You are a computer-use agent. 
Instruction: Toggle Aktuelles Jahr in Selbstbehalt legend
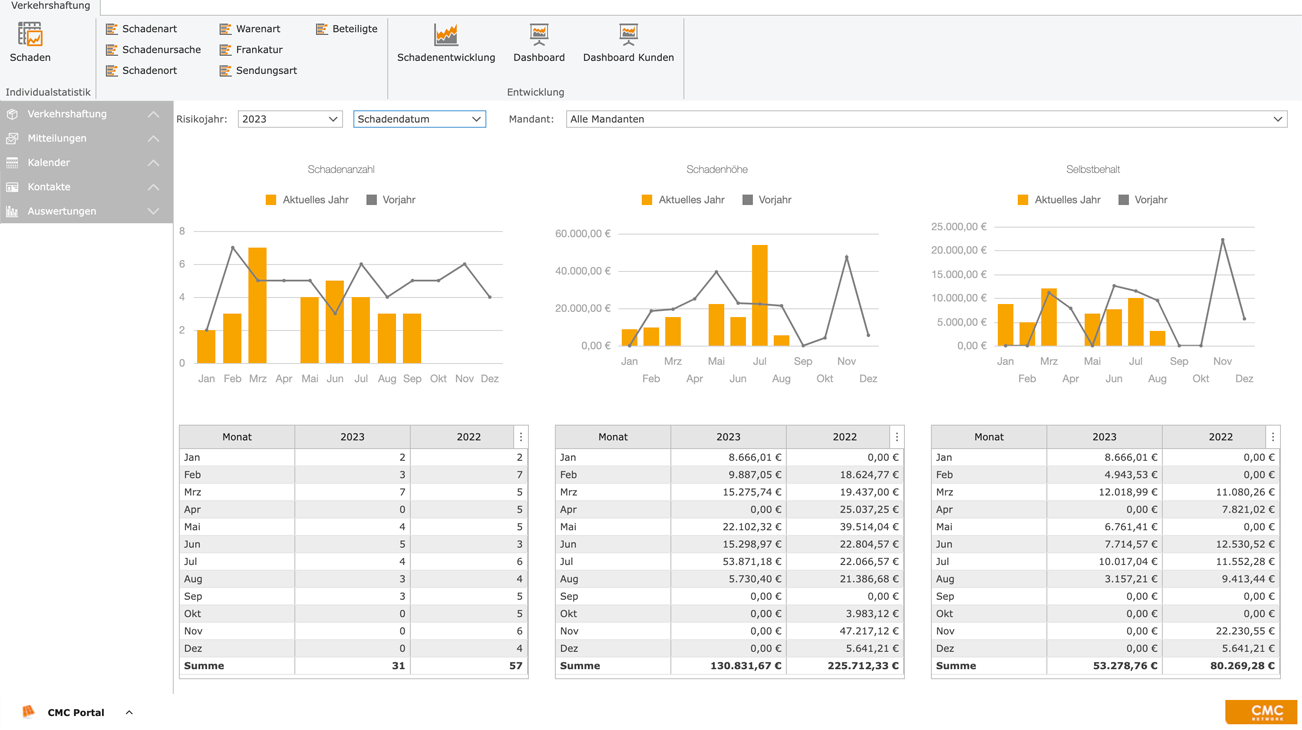[x=1059, y=200]
